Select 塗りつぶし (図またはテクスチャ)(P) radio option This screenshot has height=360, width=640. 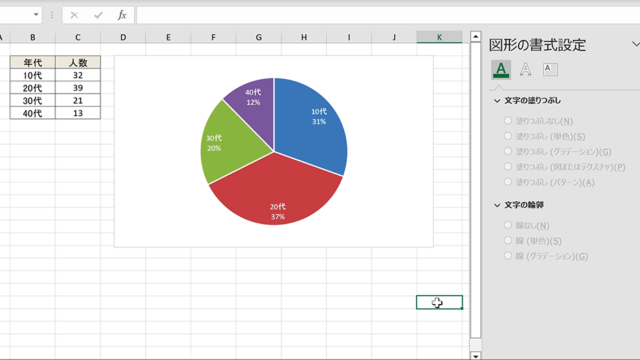[x=508, y=167]
